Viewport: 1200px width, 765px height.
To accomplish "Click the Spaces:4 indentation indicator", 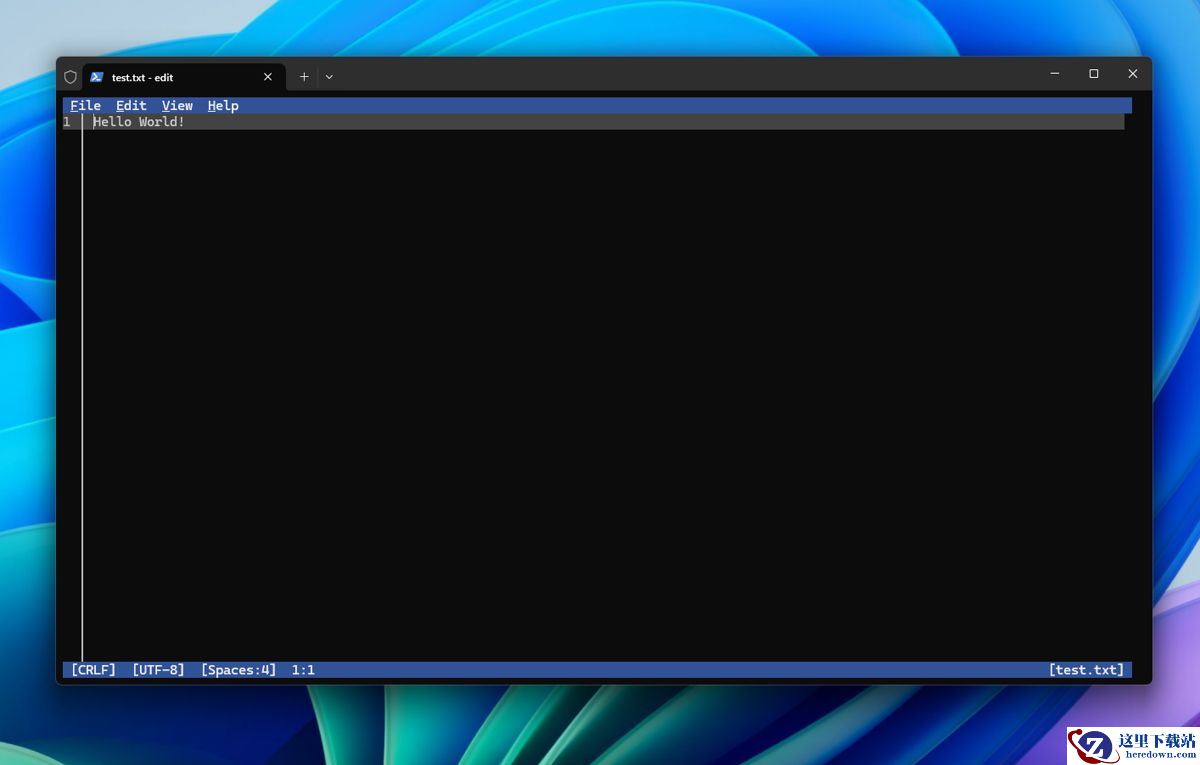I will coord(238,670).
